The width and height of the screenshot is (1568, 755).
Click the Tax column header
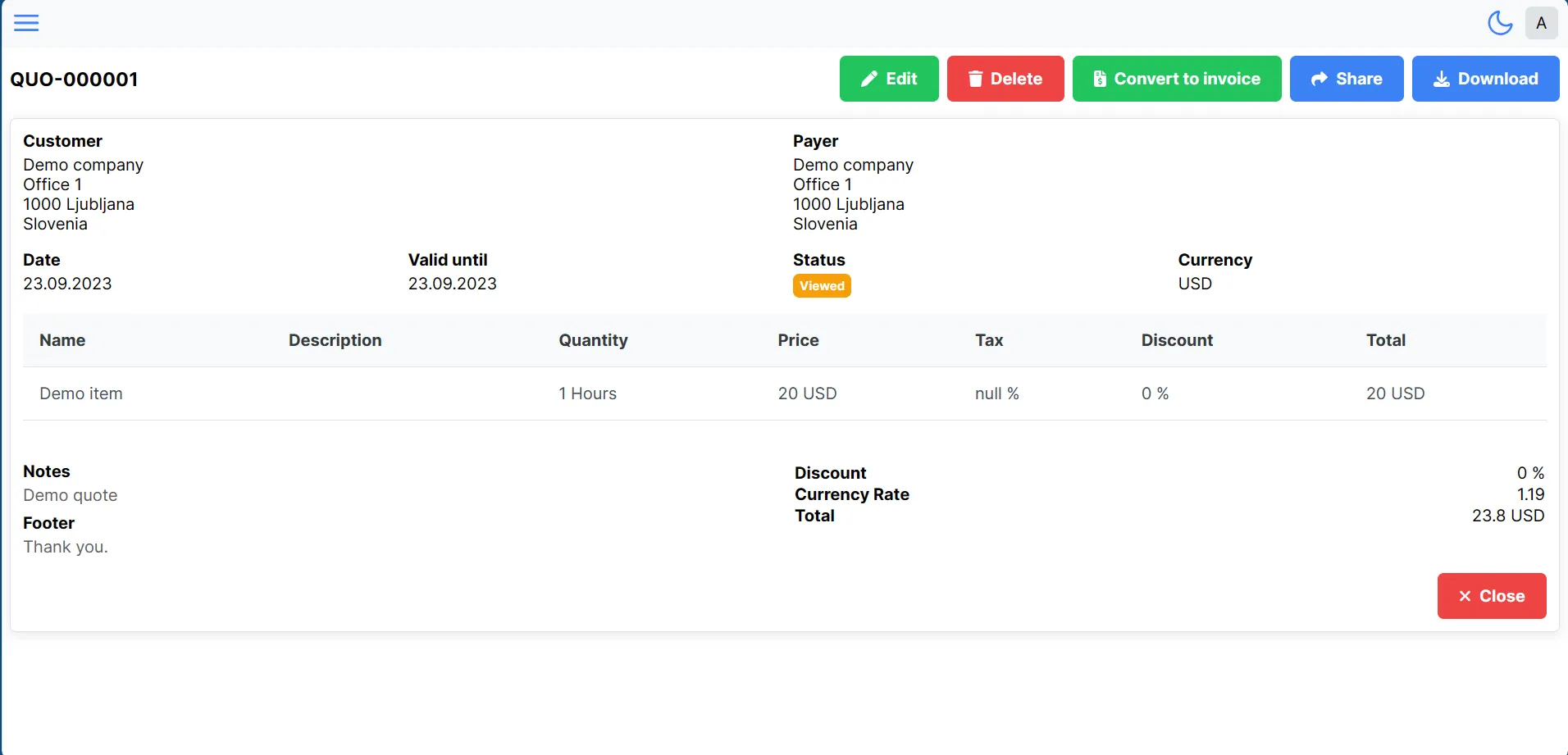coord(989,340)
